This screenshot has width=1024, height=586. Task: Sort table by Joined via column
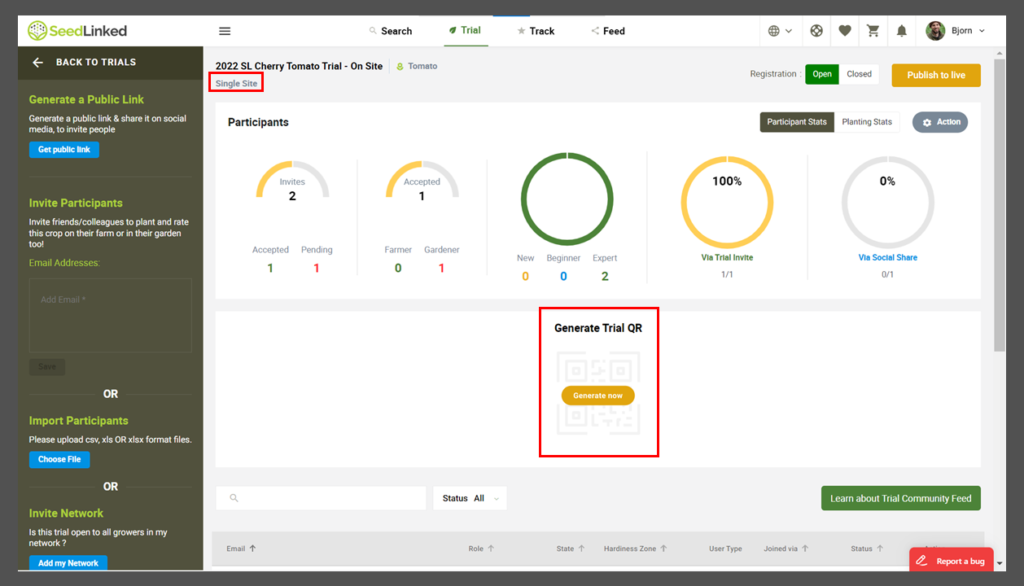(786, 549)
